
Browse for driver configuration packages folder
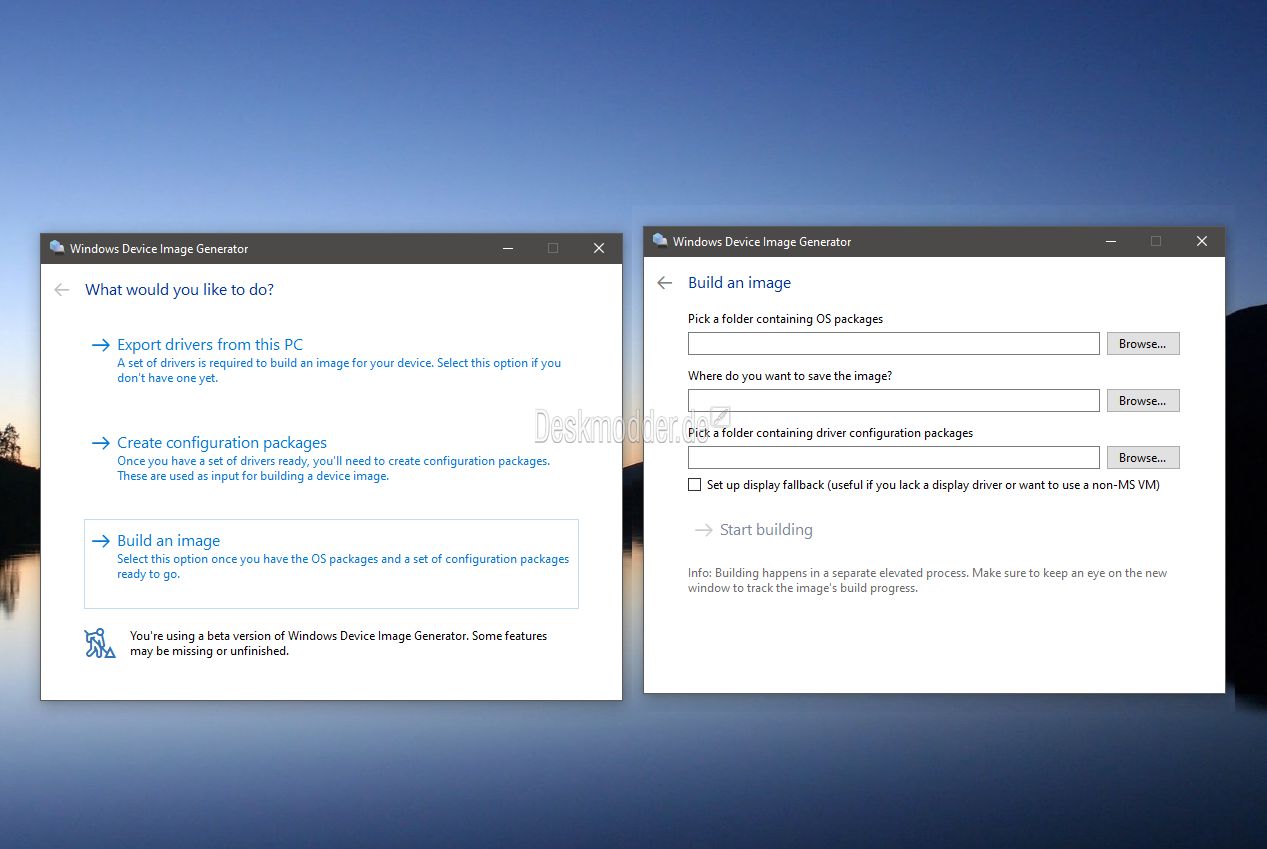1143,458
